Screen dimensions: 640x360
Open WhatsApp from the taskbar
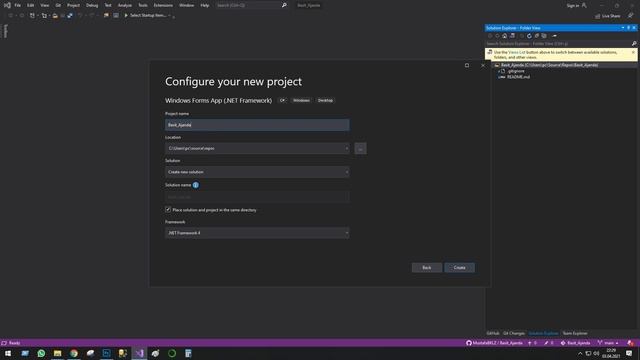click(41, 353)
